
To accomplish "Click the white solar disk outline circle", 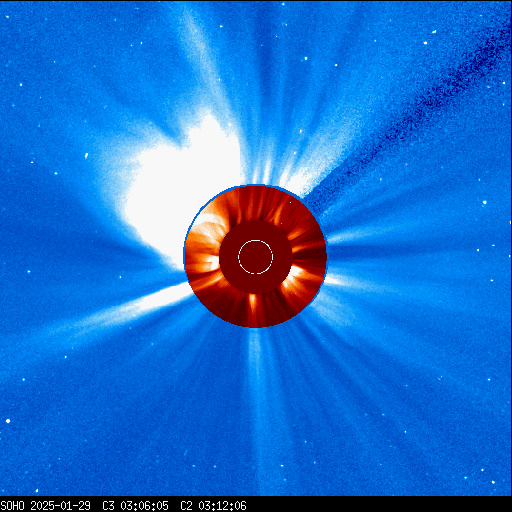I will pyautogui.click(x=255, y=257).
